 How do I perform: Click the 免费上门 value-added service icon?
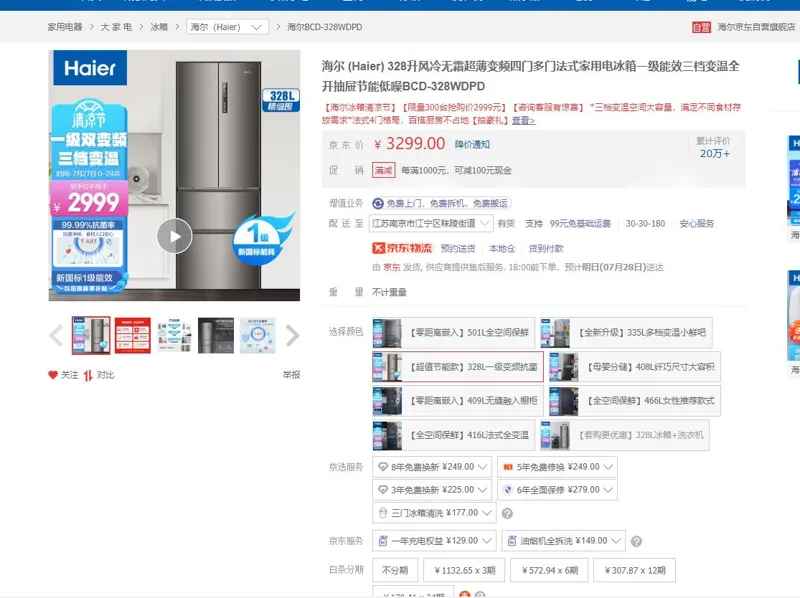tap(378, 204)
